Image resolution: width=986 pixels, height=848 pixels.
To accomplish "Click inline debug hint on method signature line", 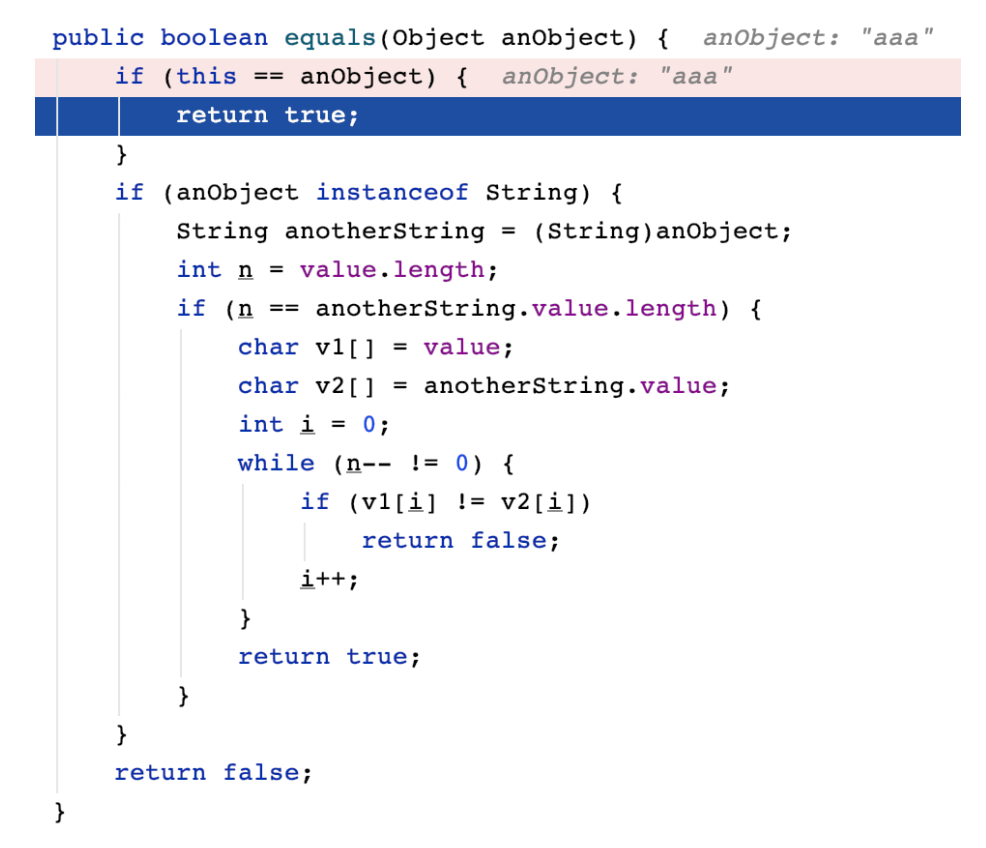I will (x=818, y=38).
